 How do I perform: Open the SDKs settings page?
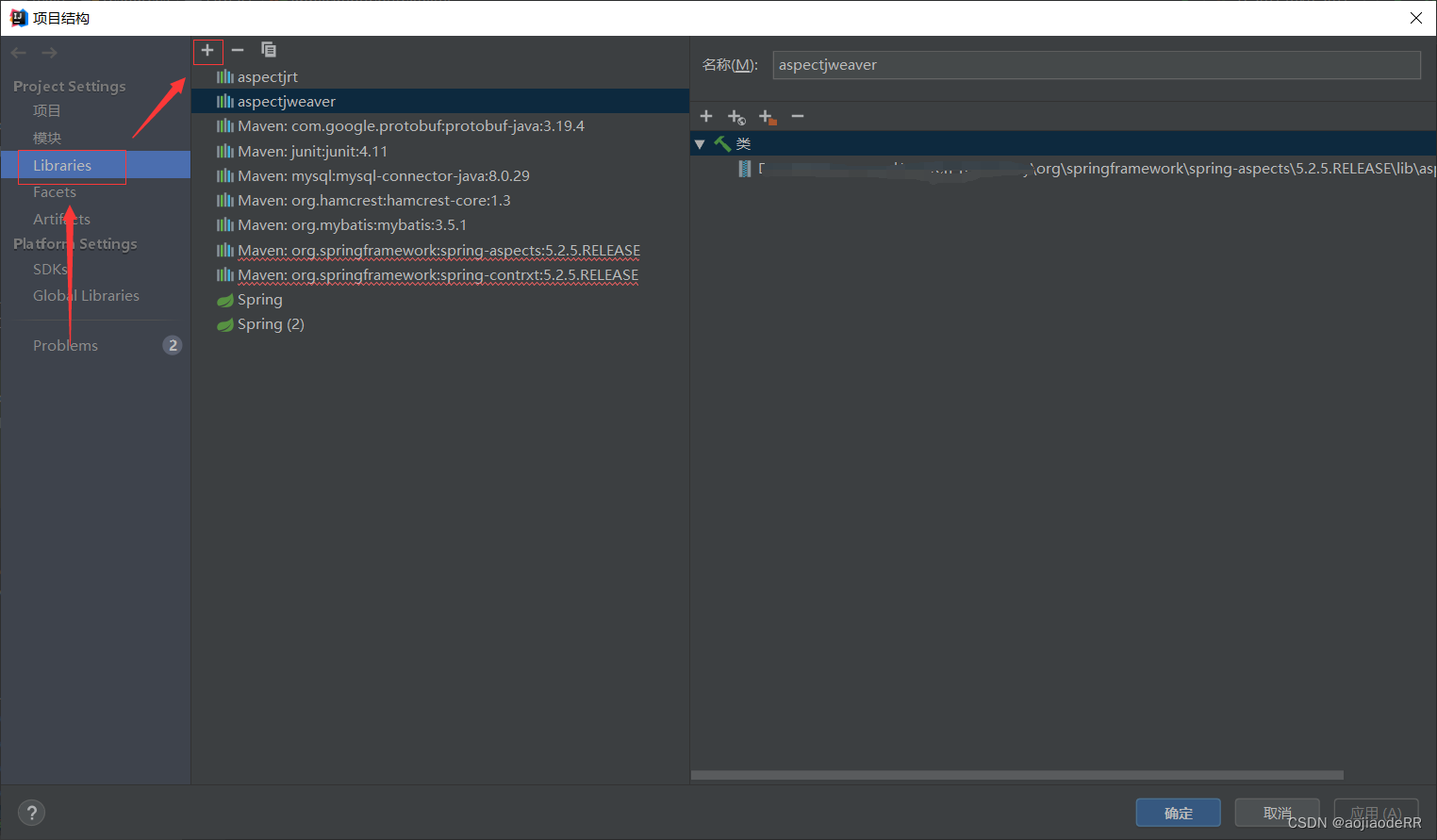coord(50,269)
